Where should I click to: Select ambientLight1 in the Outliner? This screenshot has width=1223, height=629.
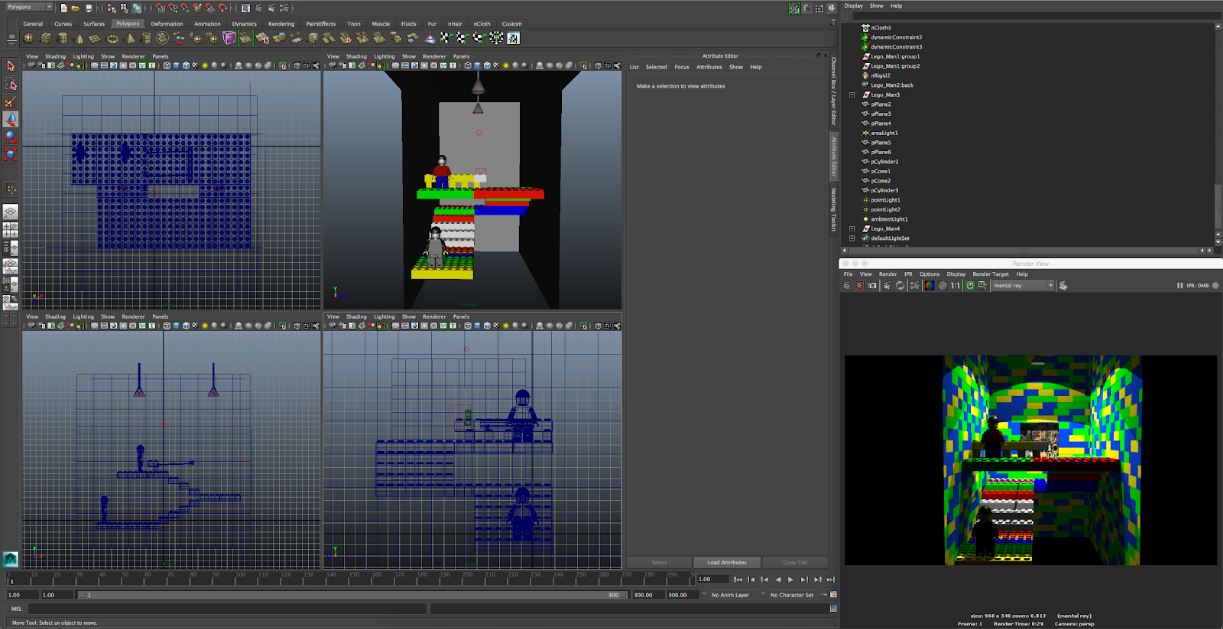(x=888, y=219)
